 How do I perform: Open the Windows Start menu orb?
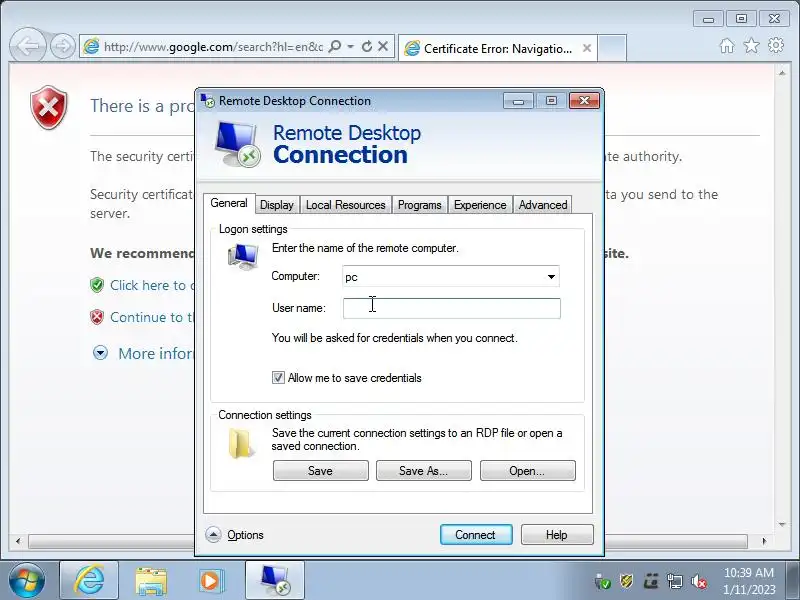[x=27, y=581]
